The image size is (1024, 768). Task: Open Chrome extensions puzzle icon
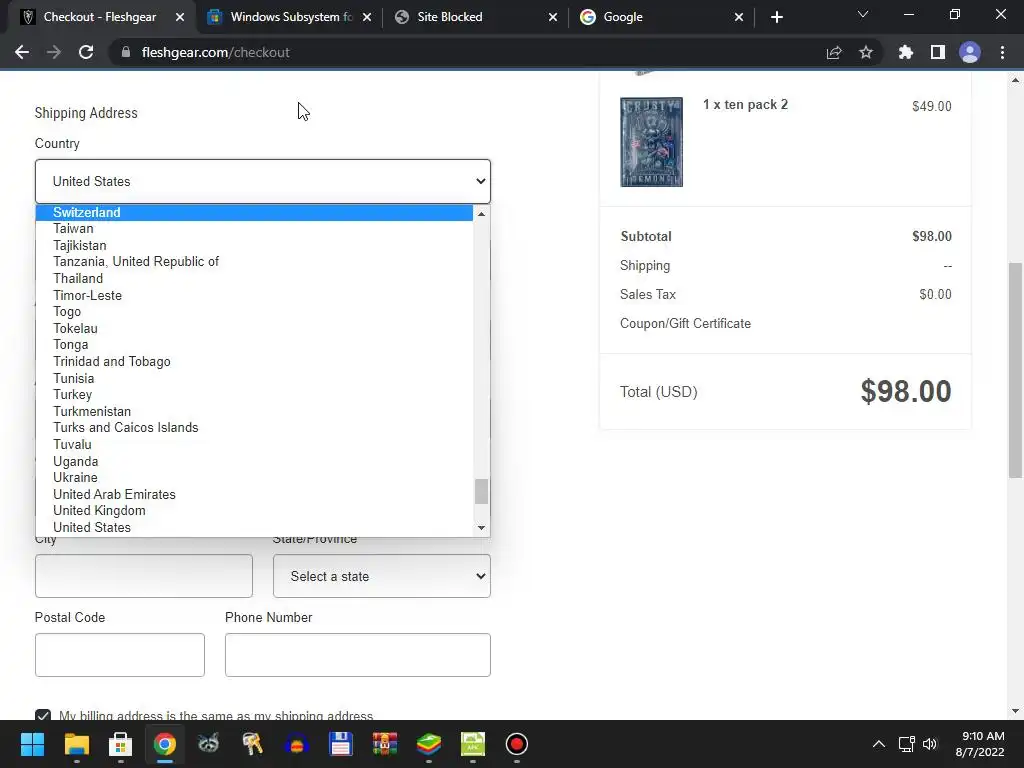906,52
